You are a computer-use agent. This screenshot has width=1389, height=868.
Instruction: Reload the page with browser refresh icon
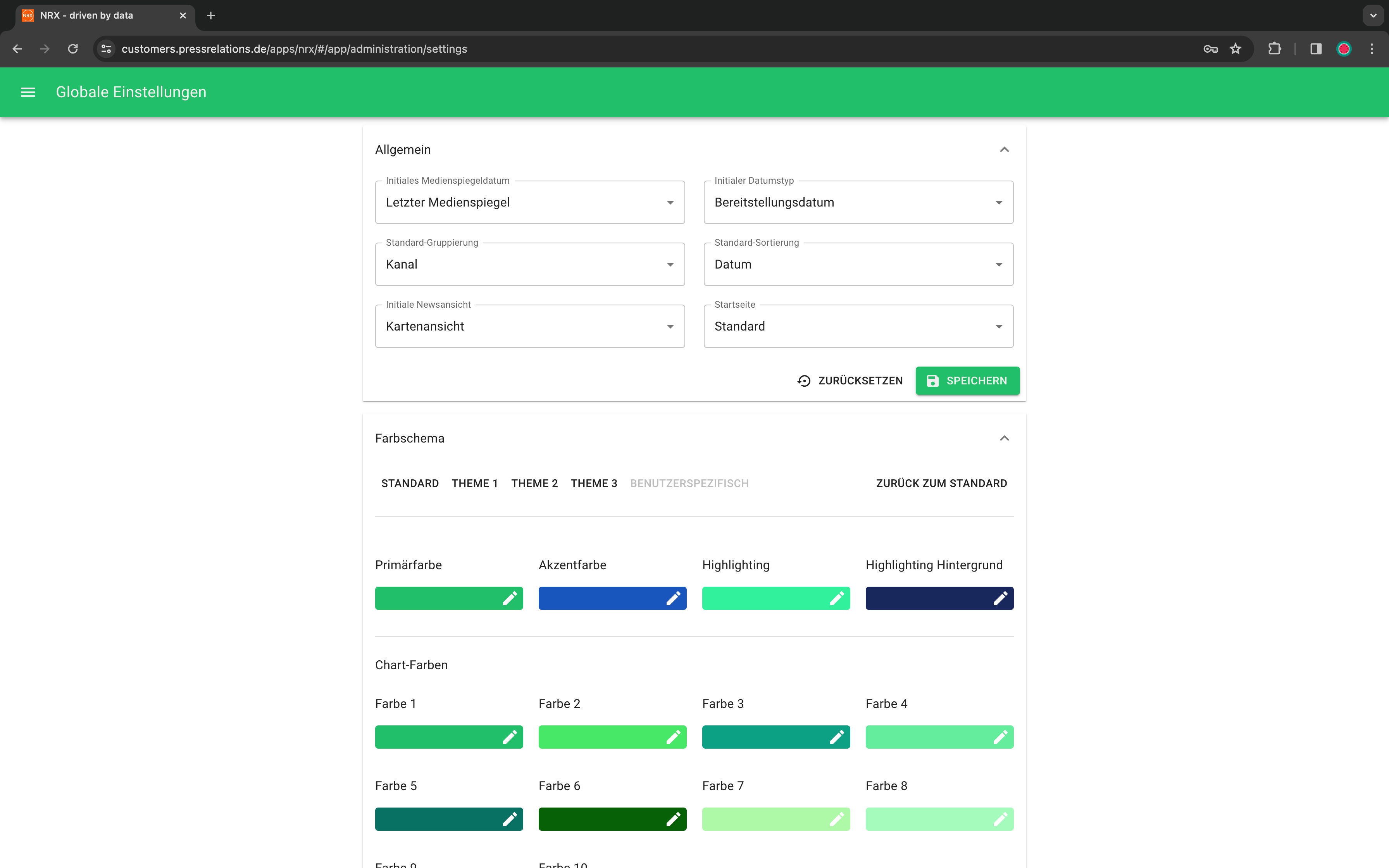point(73,49)
